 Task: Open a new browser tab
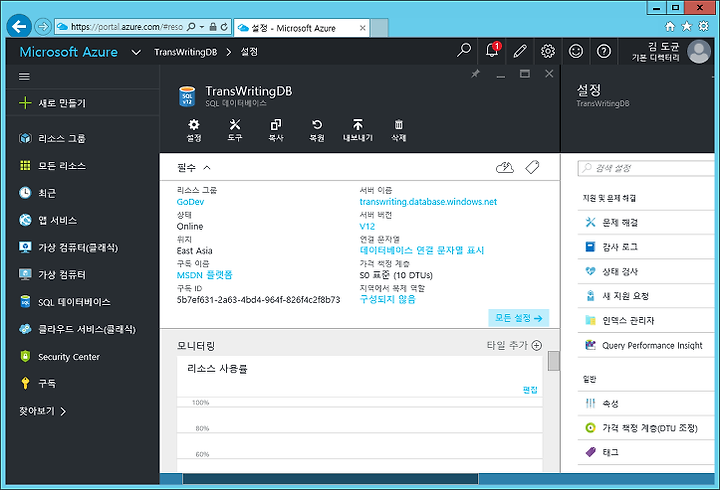[379, 28]
